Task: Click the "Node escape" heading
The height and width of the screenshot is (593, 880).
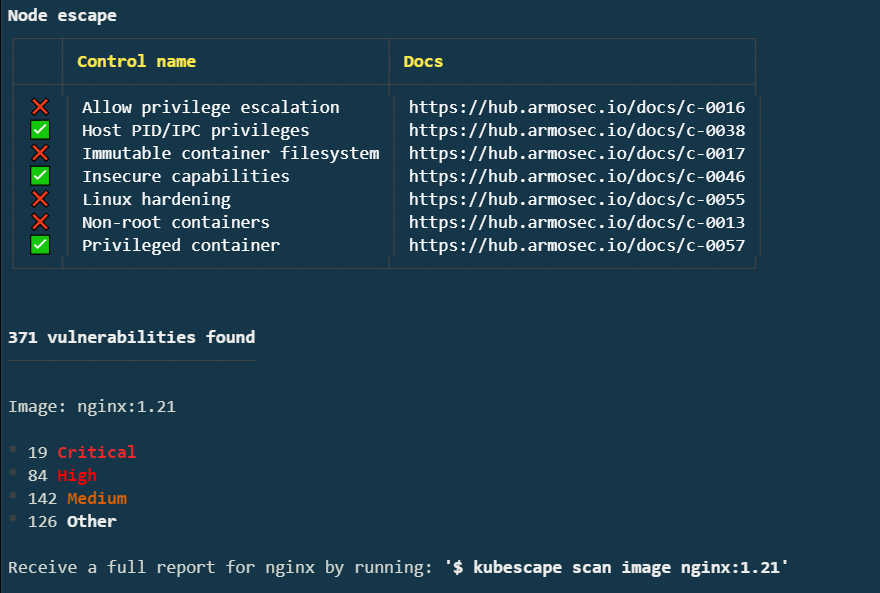Action: click(x=62, y=15)
